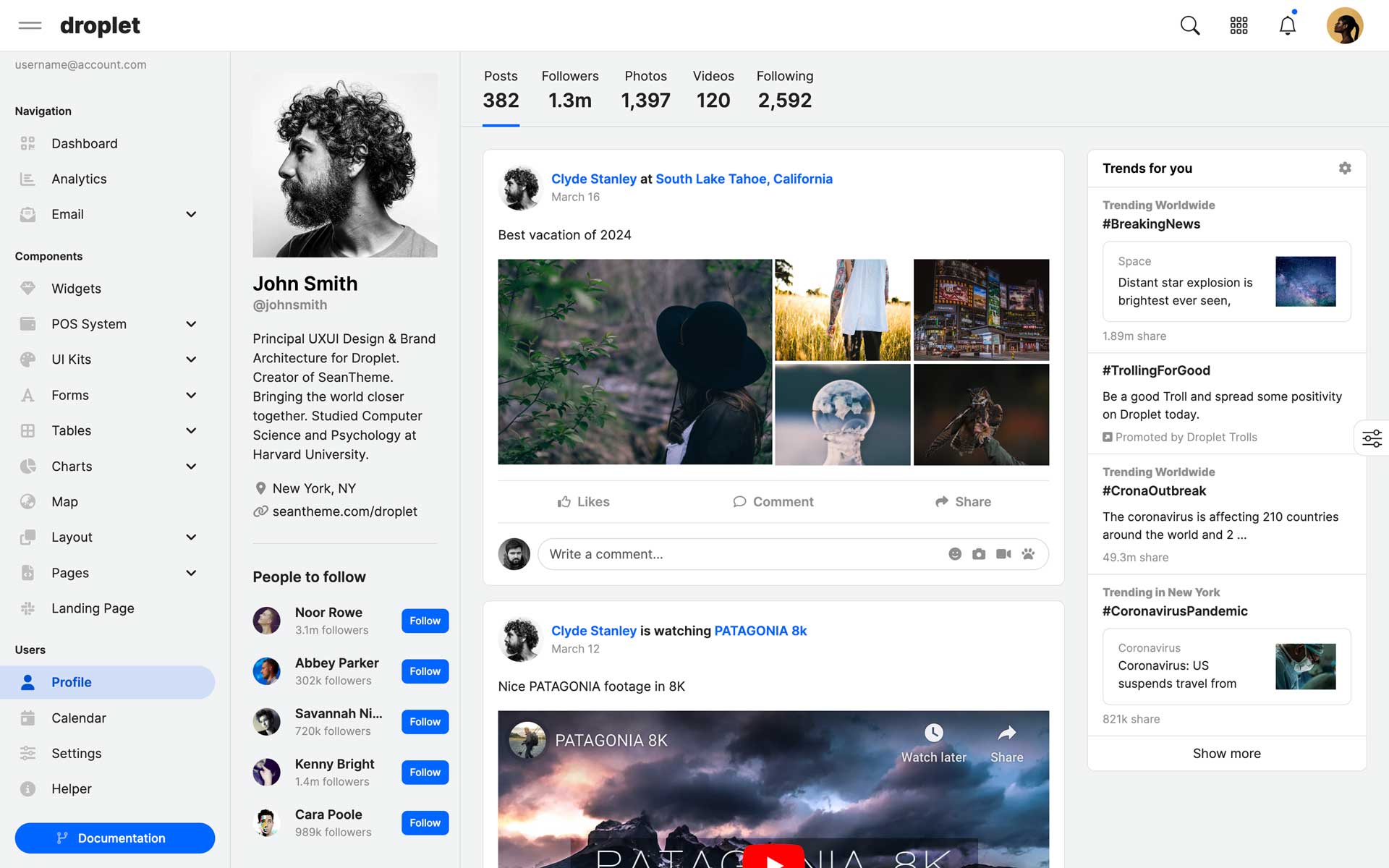Open the search icon in header
Image resolution: width=1389 pixels, height=868 pixels.
click(1189, 25)
